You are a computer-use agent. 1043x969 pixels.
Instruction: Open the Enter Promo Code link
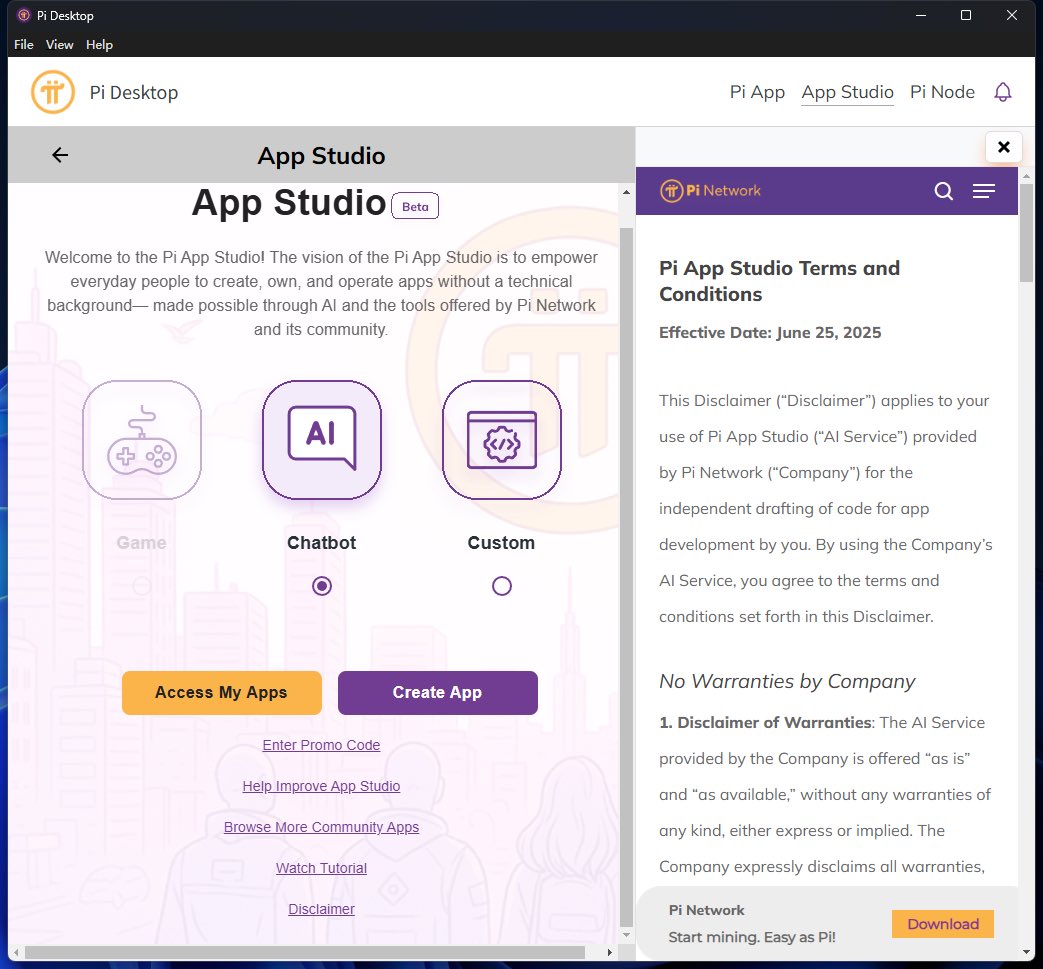[321, 745]
